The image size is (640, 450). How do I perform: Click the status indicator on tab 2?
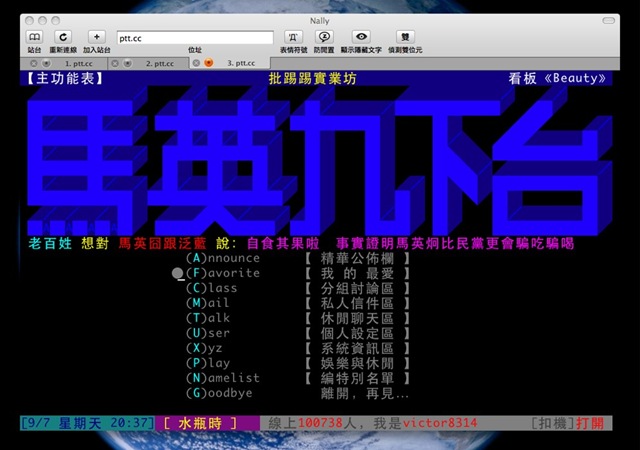(128, 63)
